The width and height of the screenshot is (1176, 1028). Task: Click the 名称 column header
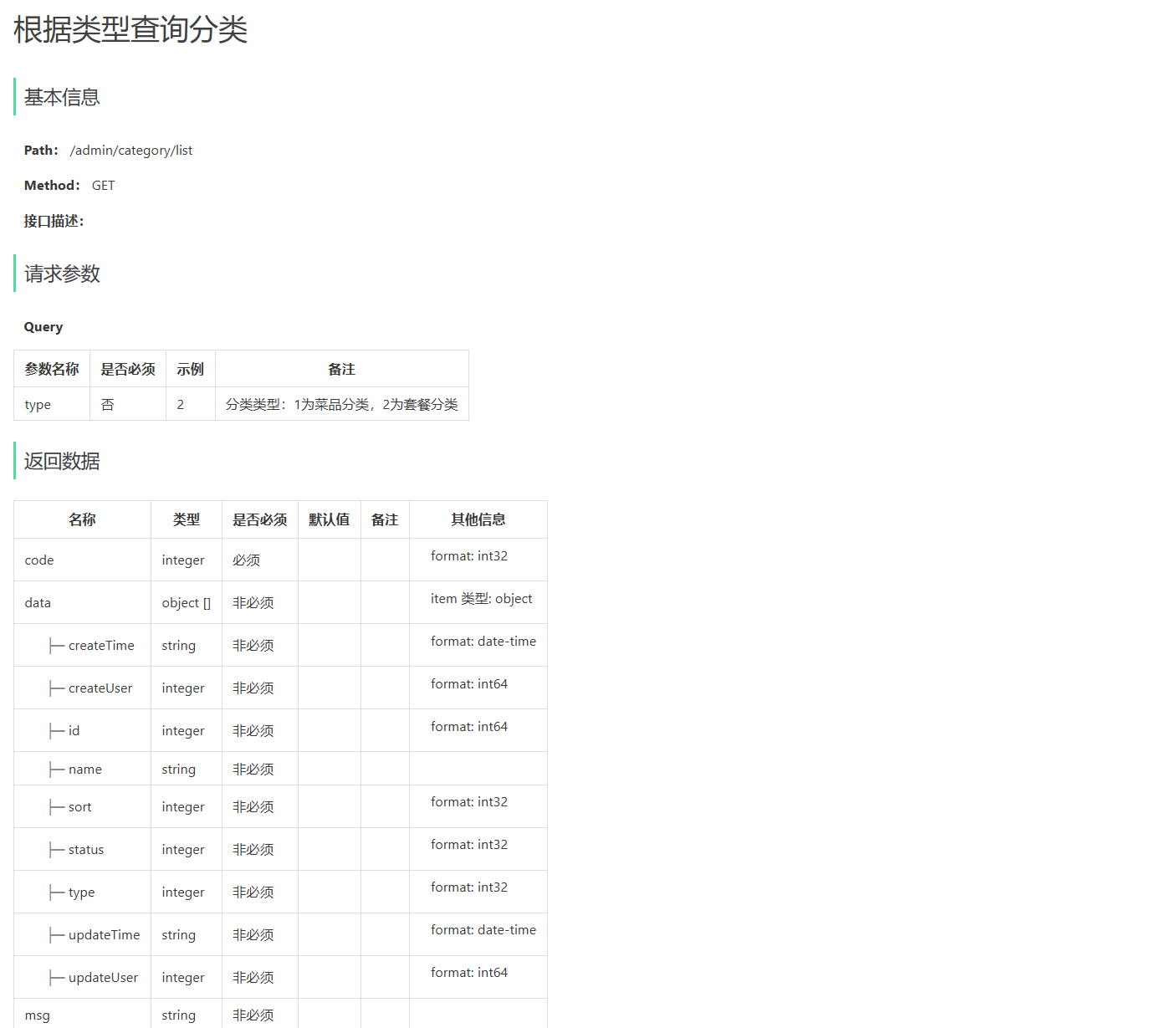pos(82,519)
